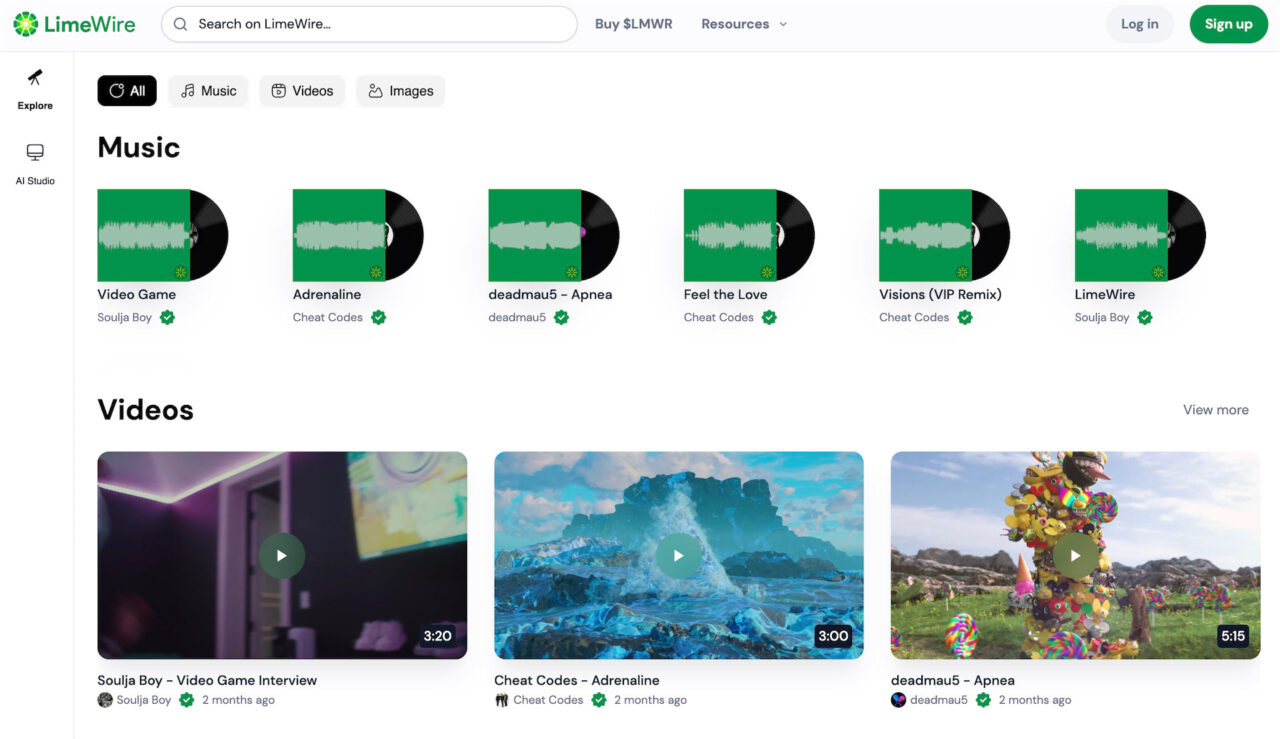The image size is (1280, 739).
Task: Click View more next to Videos
Action: pos(1215,409)
